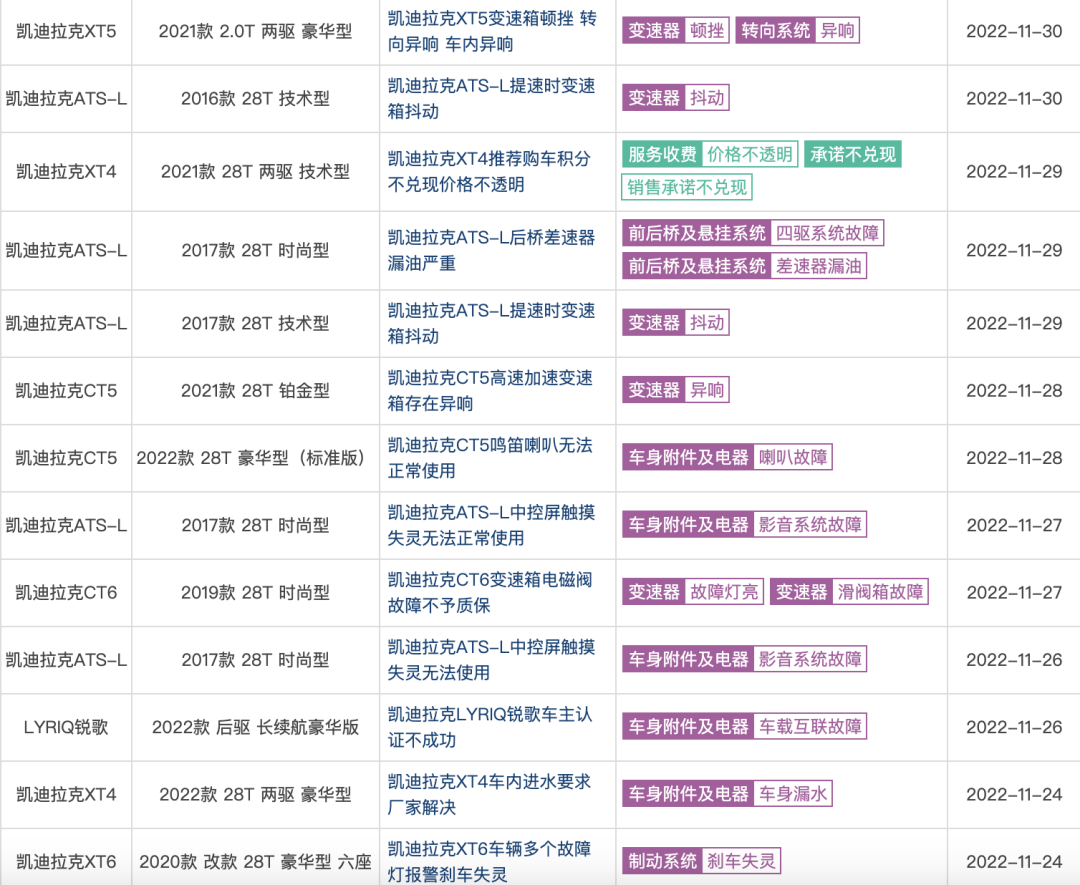Click the 变速器 顿挫 tag

point(675,31)
